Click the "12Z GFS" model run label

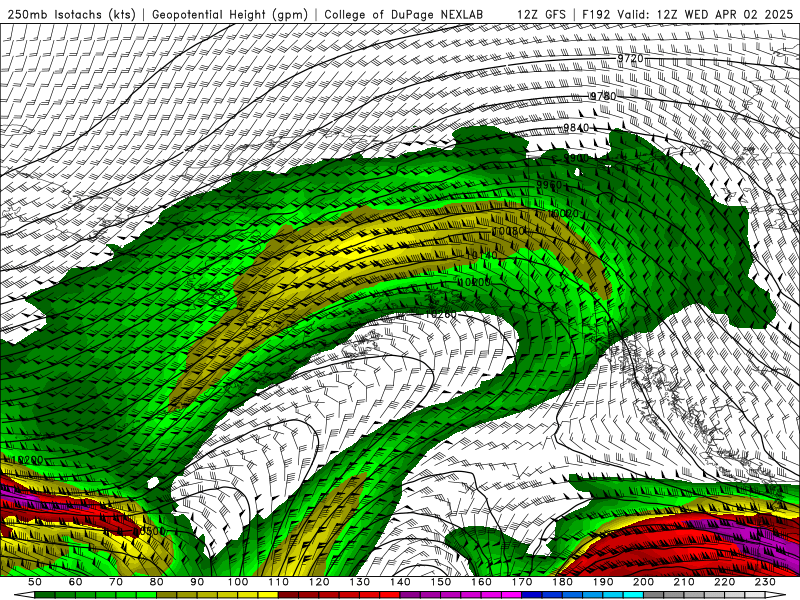click(x=541, y=14)
